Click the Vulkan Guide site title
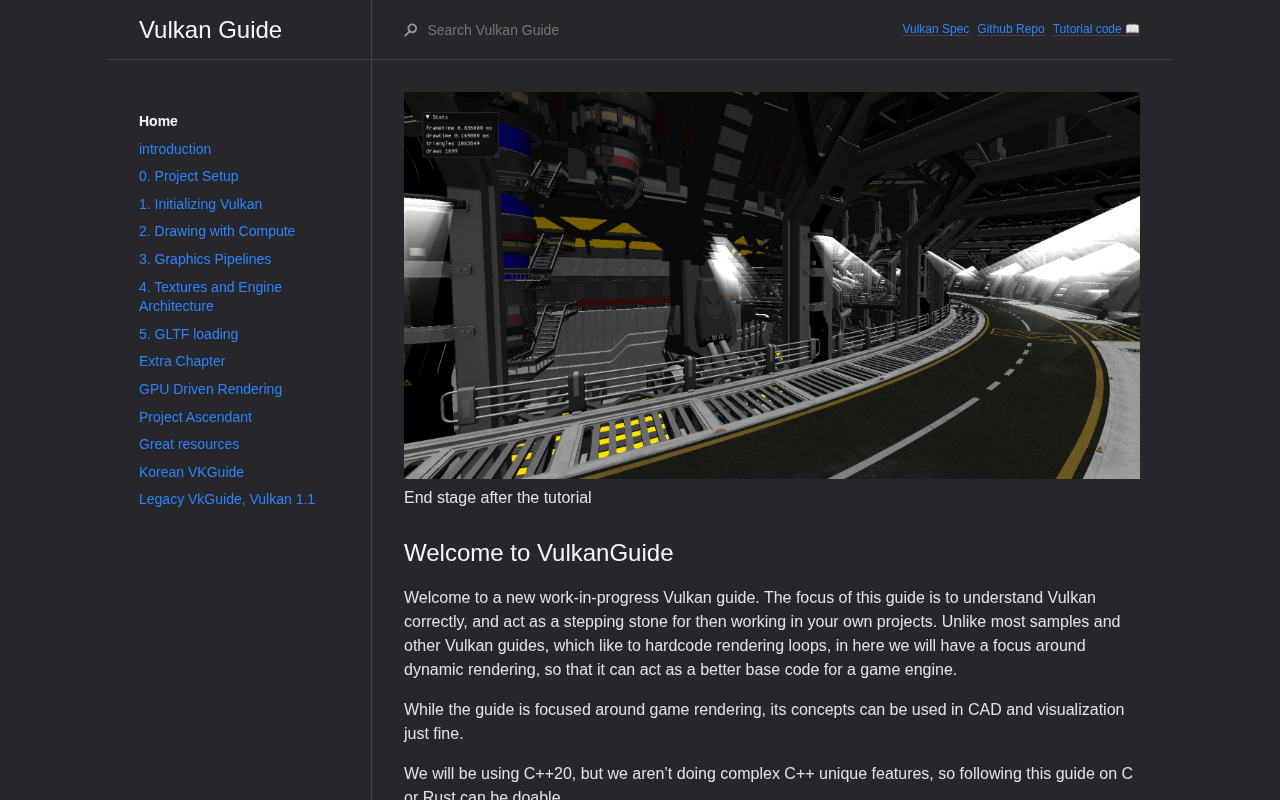 click(x=210, y=30)
